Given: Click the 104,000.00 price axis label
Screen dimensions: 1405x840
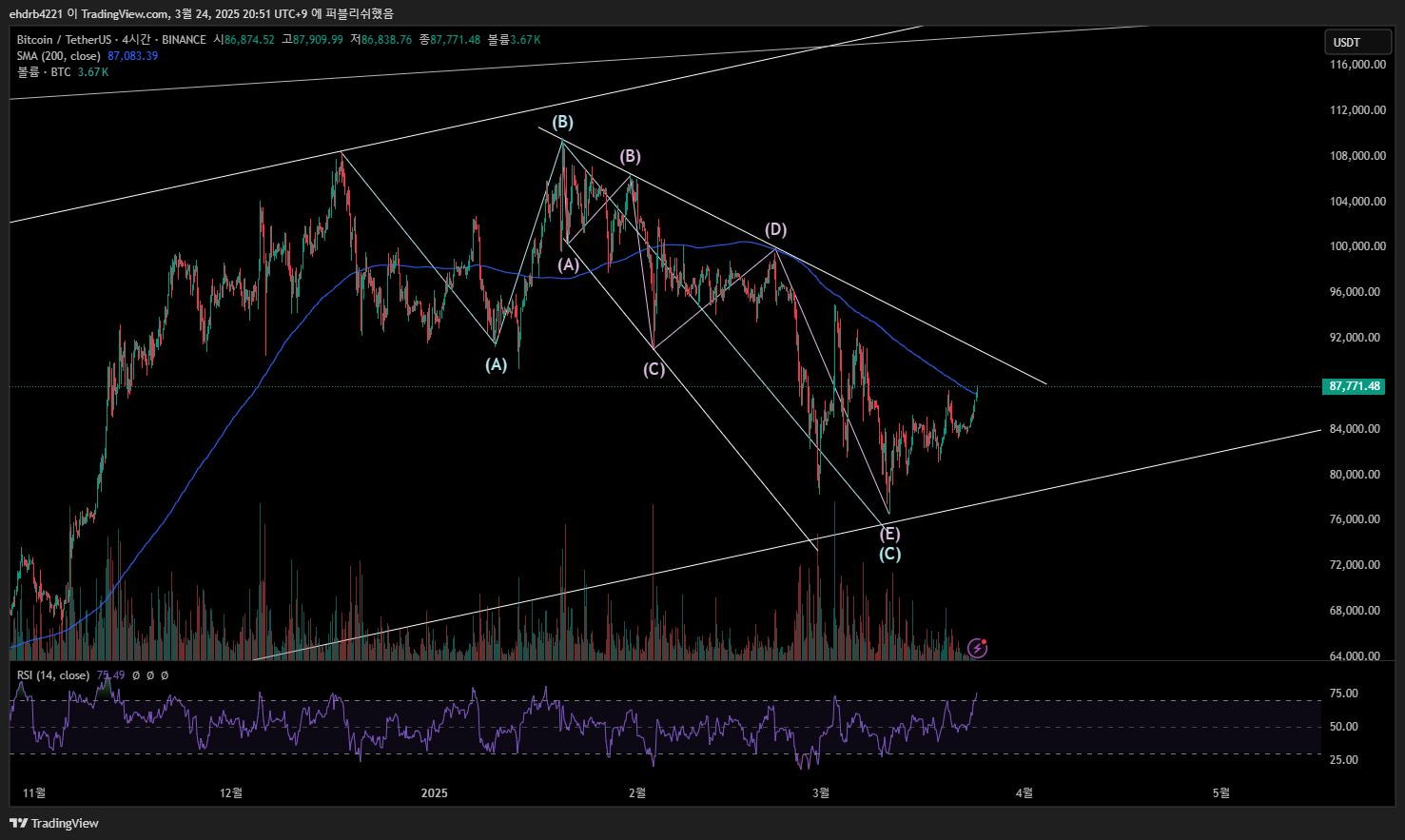Looking at the screenshot, I should pyautogui.click(x=1357, y=202).
